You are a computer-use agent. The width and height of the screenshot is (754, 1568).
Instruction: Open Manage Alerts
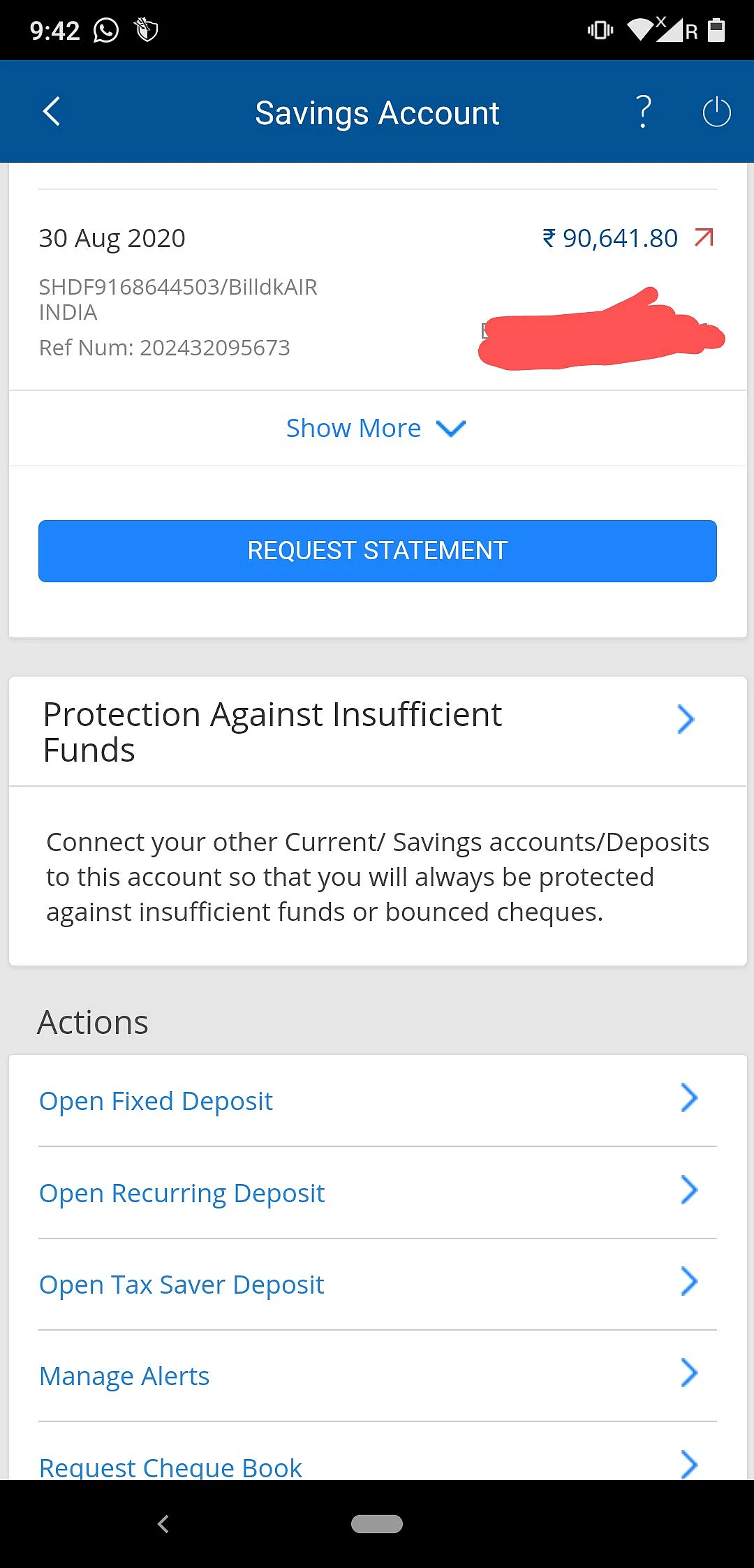pyautogui.click(x=378, y=1375)
